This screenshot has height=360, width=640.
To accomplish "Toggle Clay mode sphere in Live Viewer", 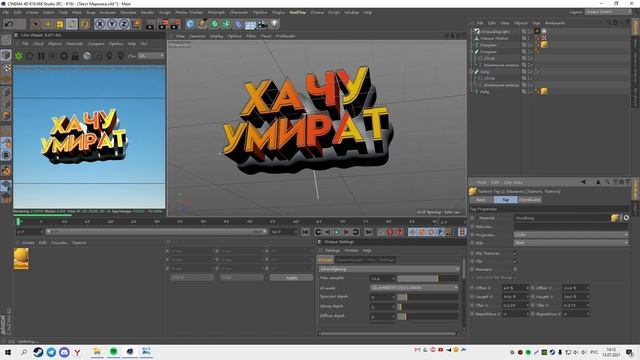I will (x=87, y=56).
